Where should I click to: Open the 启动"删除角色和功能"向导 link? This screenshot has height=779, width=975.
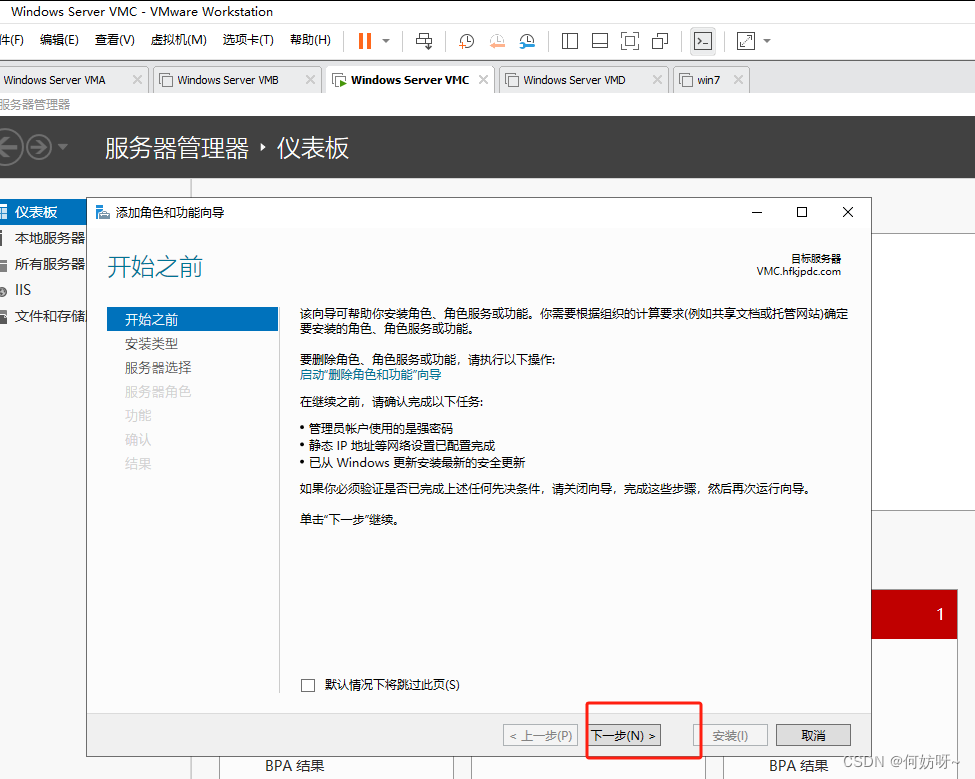[x=370, y=375]
